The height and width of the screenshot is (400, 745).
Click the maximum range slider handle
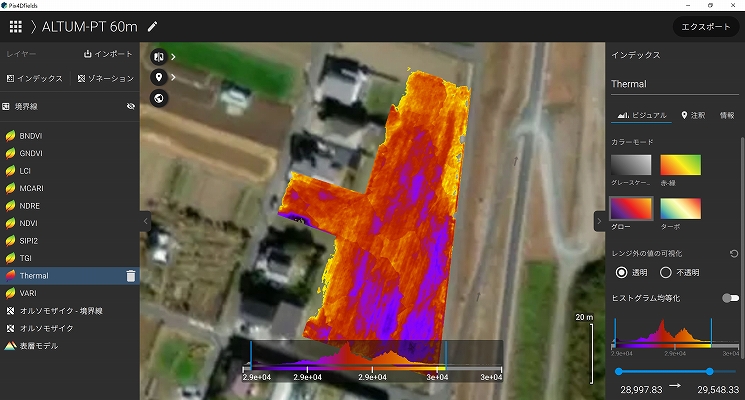tap(709, 371)
